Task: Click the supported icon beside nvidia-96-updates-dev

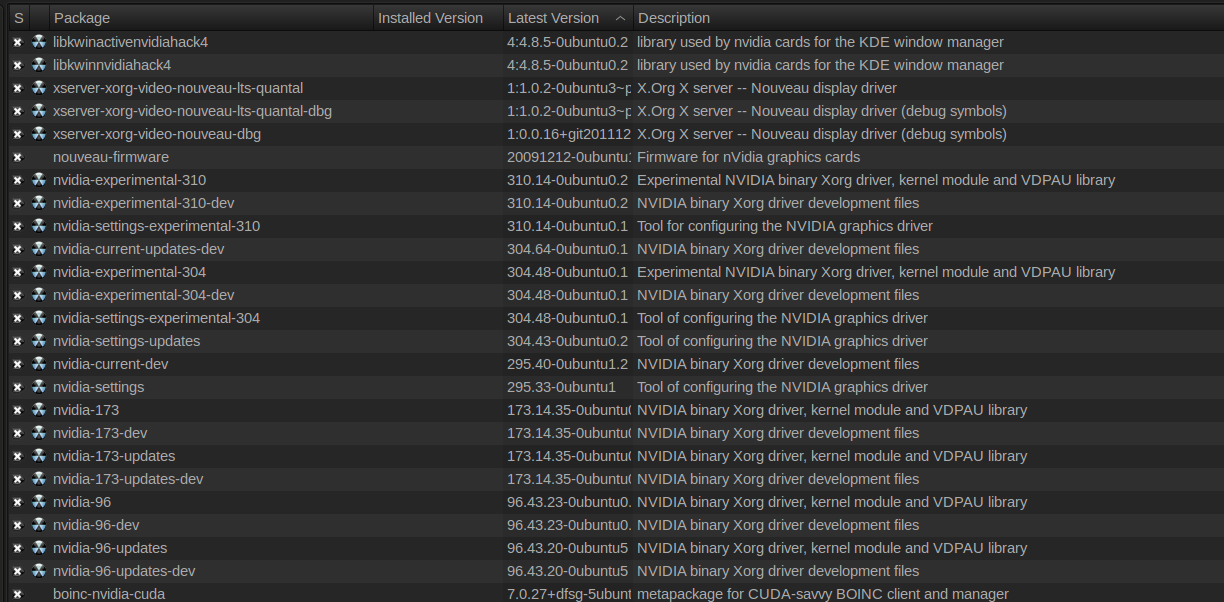Action: click(x=39, y=571)
